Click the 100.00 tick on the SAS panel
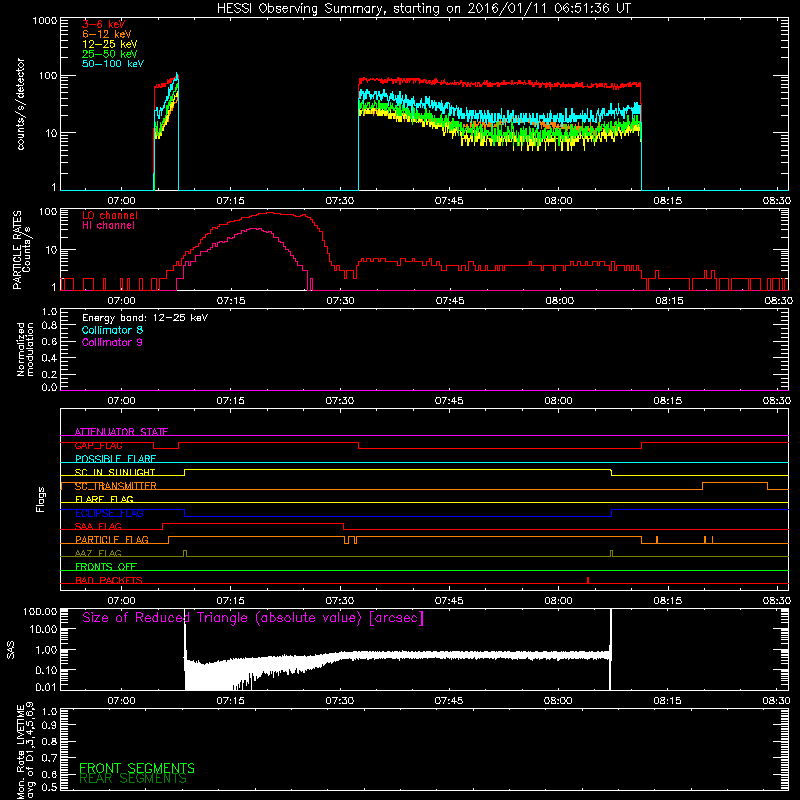 pos(40,611)
